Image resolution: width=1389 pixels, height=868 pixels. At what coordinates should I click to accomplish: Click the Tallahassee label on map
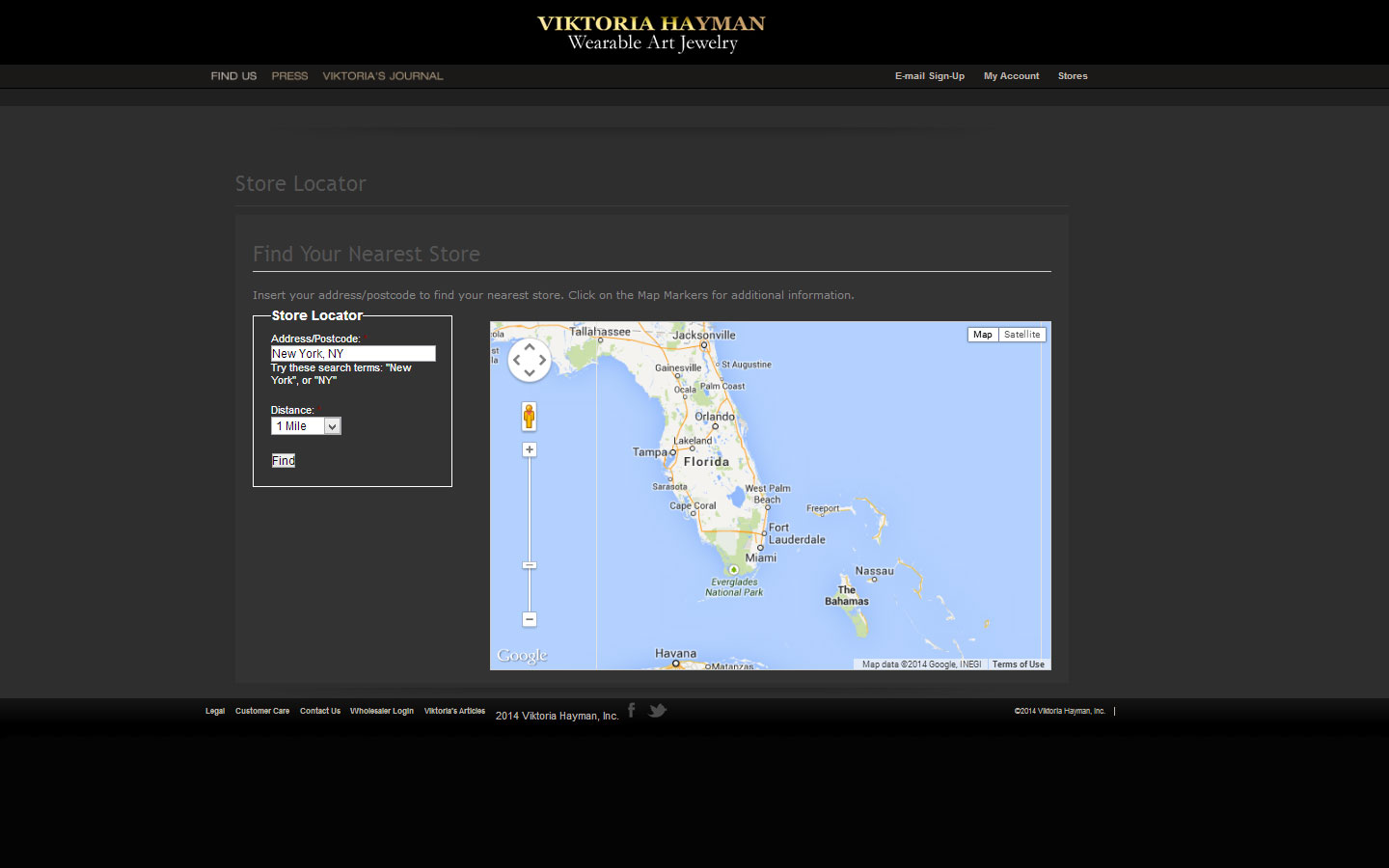click(600, 331)
